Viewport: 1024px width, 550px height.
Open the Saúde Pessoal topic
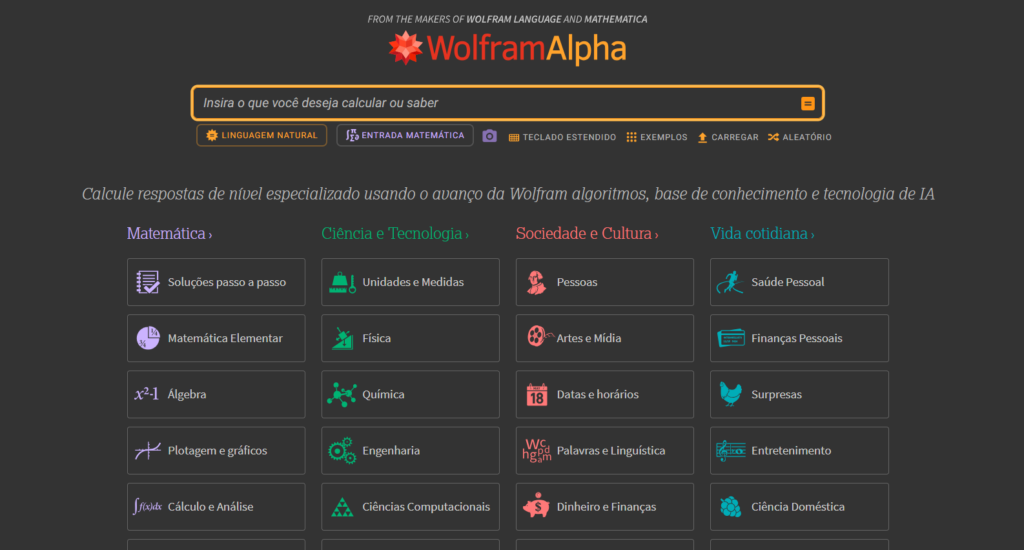[799, 282]
